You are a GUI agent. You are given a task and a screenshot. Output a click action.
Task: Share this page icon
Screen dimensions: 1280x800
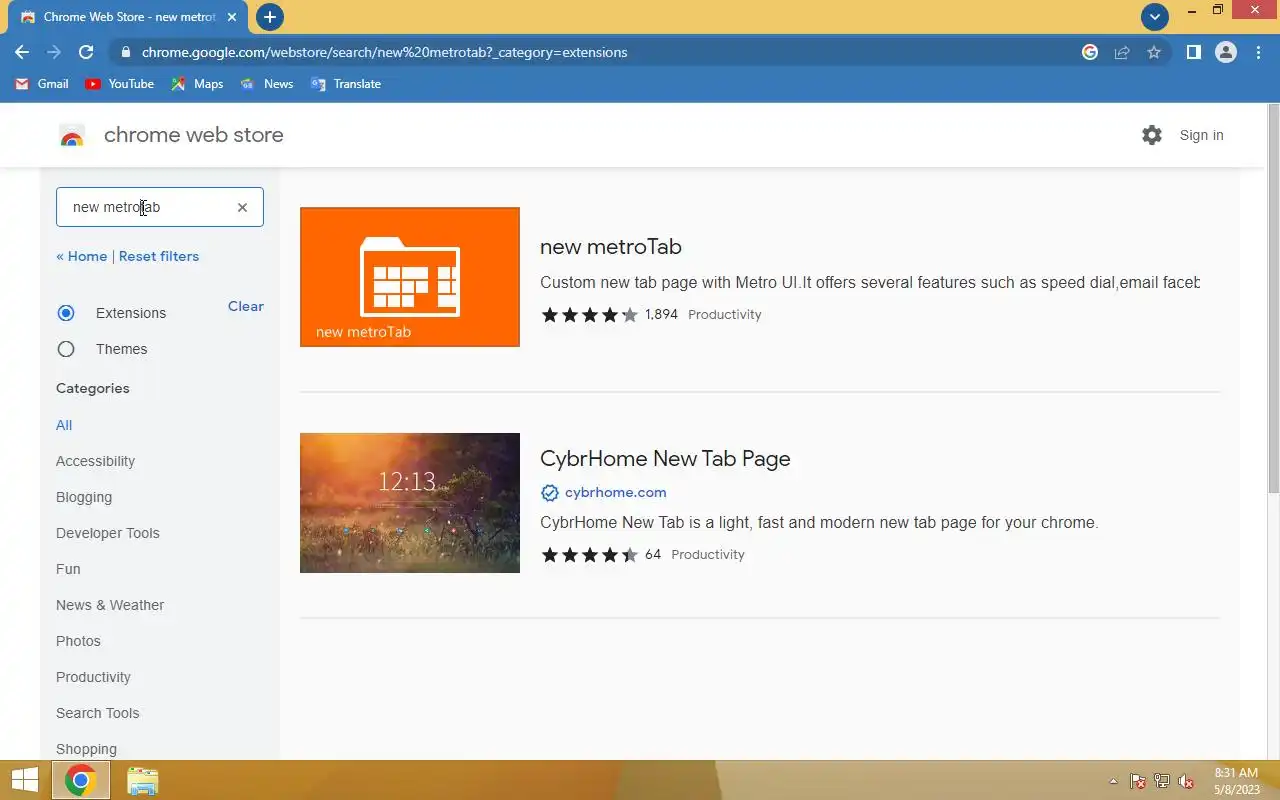(x=1122, y=52)
